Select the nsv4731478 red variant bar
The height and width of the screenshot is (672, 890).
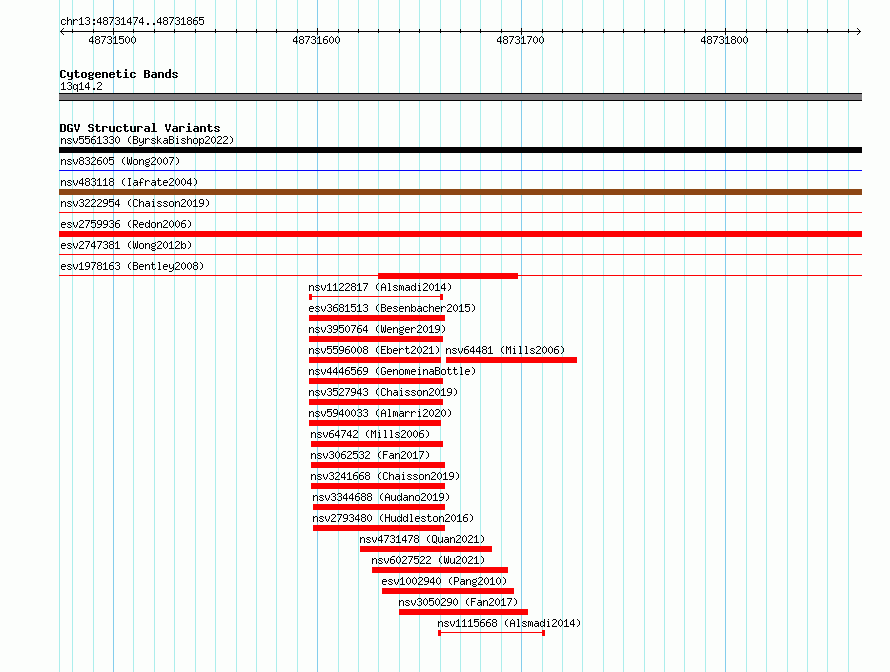(x=426, y=549)
